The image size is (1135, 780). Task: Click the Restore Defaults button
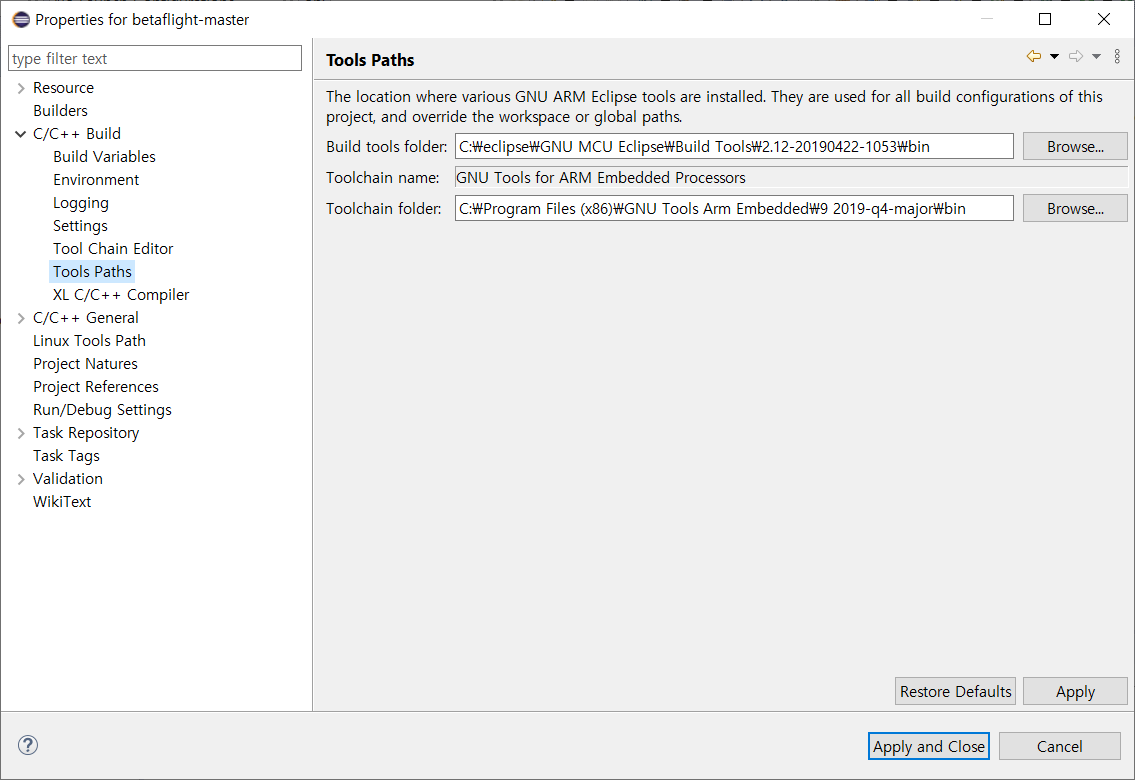pos(955,691)
